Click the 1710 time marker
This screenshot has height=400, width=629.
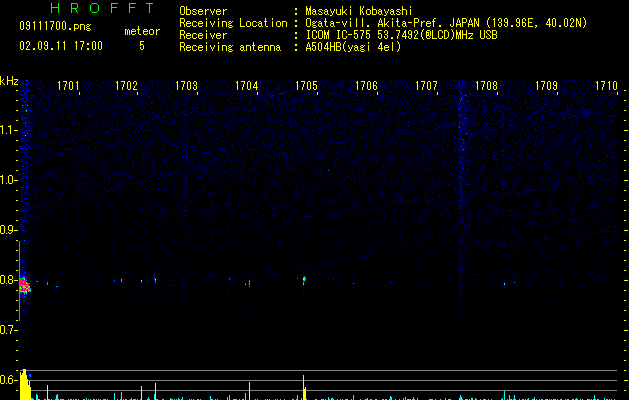pyautogui.click(x=606, y=86)
